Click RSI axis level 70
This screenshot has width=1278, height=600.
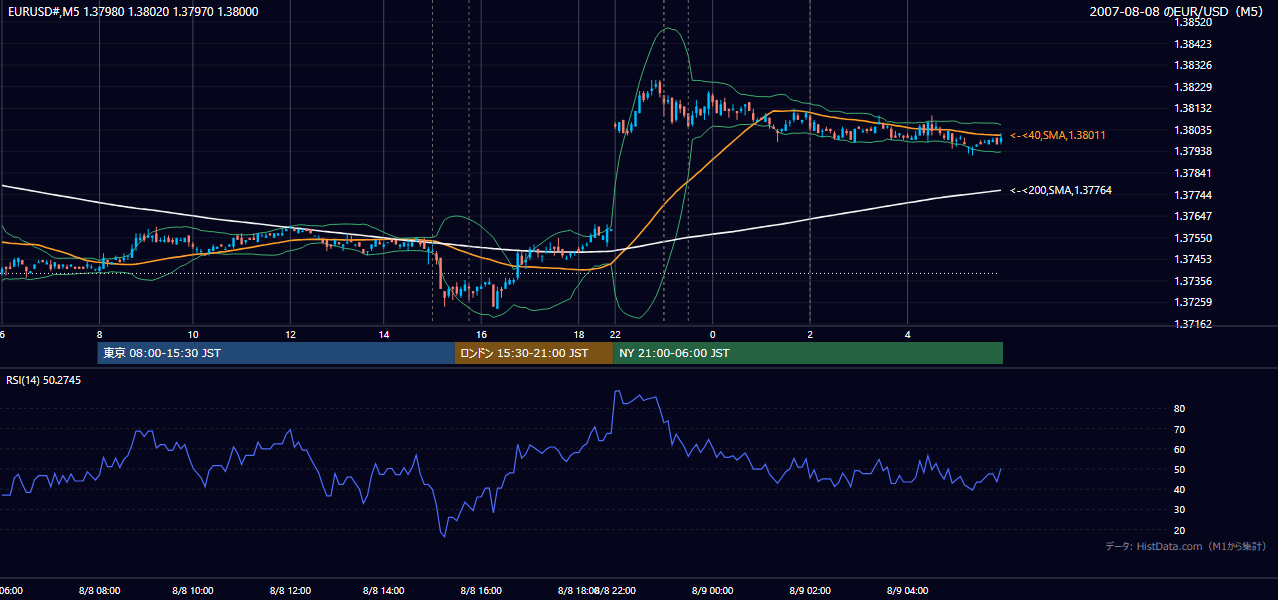[1180, 429]
